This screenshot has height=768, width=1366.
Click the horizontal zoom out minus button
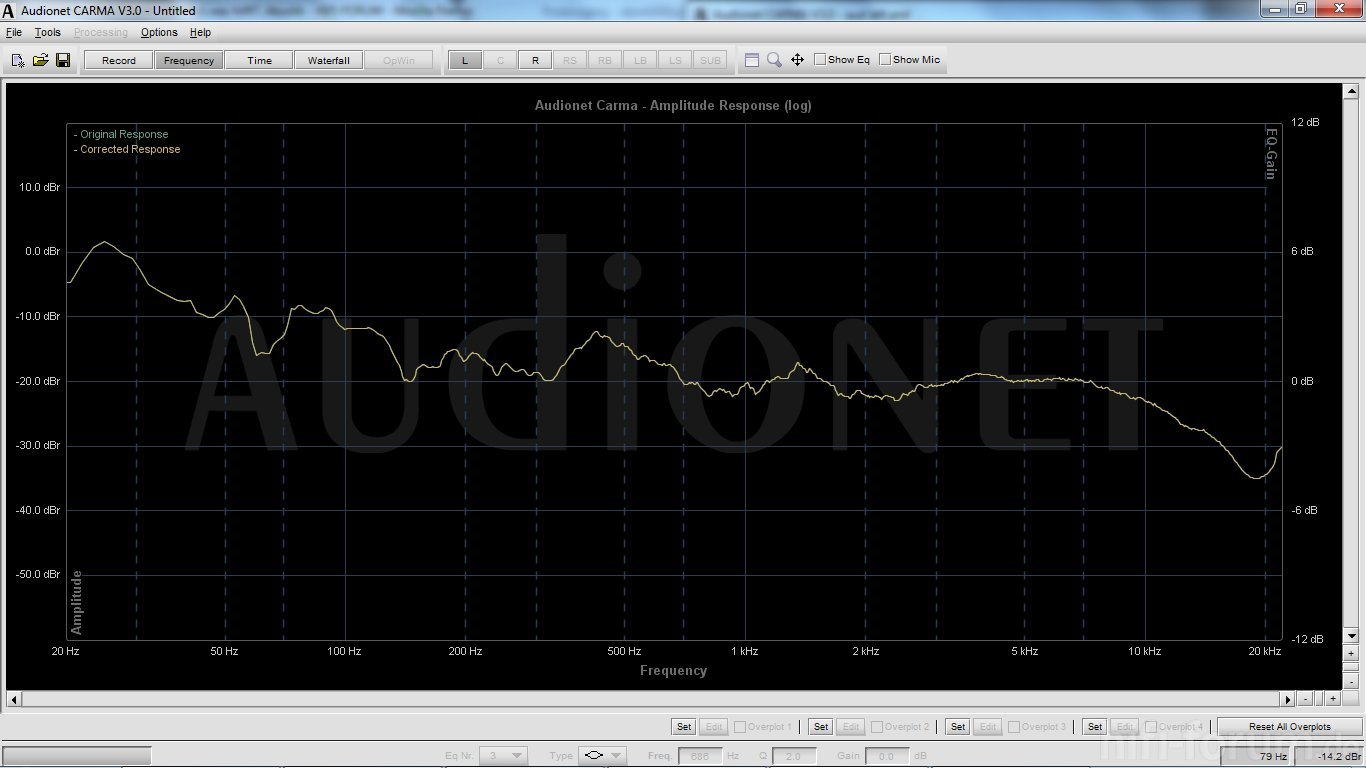pos(1306,699)
